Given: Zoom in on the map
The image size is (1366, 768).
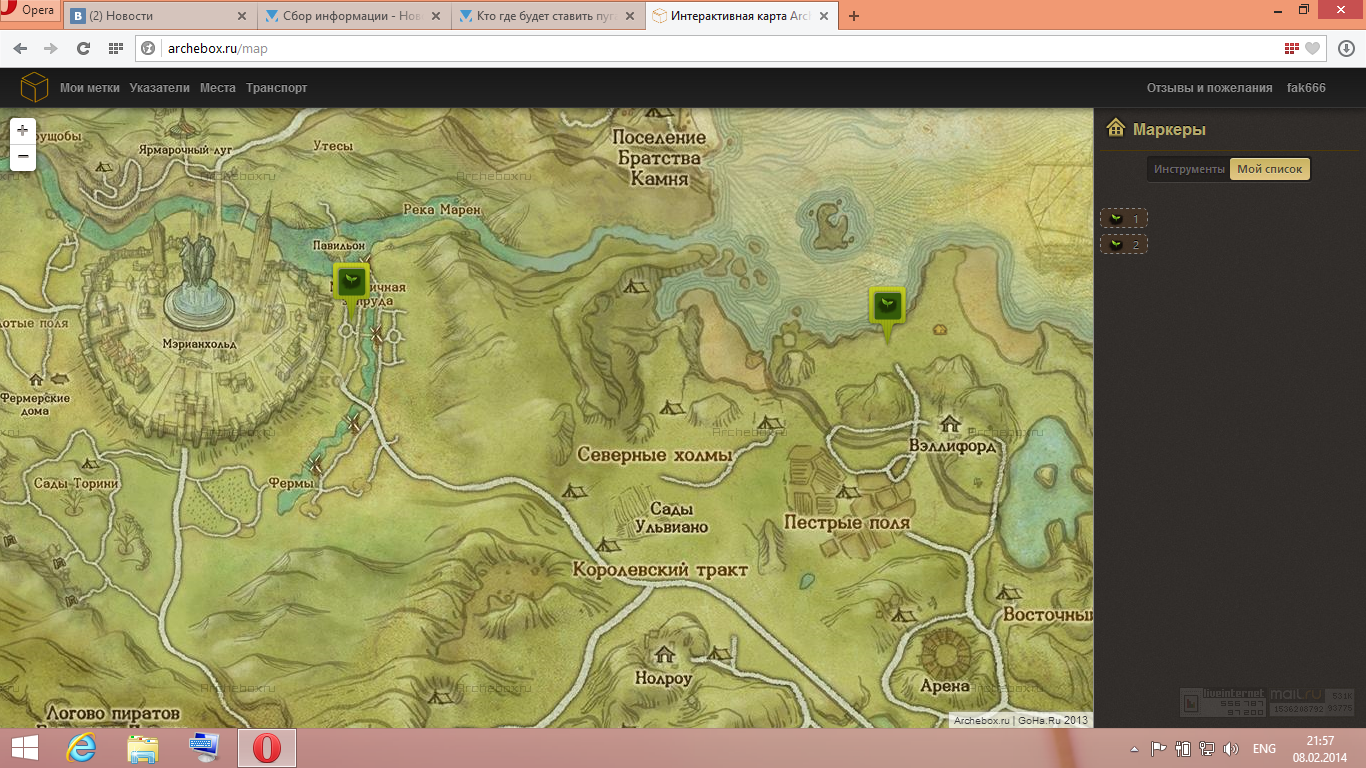Looking at the screenshot, I should tap(23, 130).
